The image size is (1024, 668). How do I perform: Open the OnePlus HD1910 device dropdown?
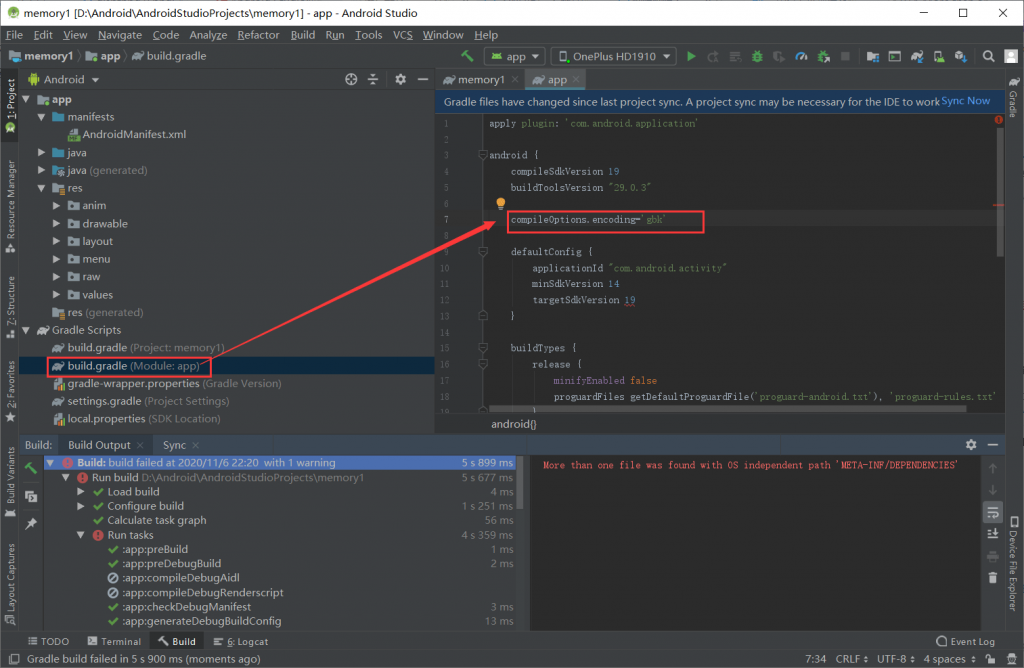pos(614,57)
